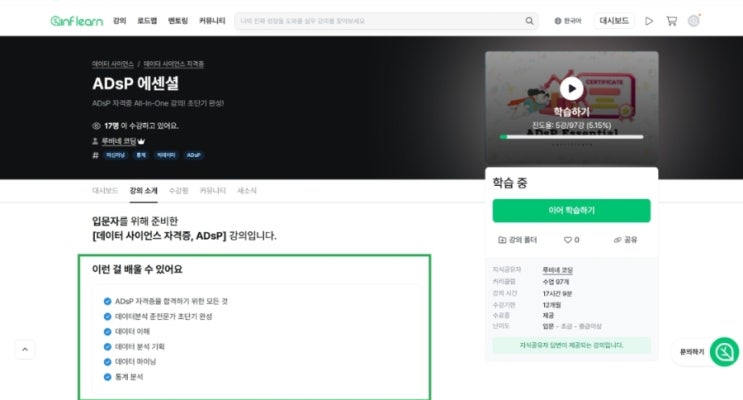This screenshot has width=743, height=400.
Task: Click the scroll-to-top chevron button
Action: (25, 349)
